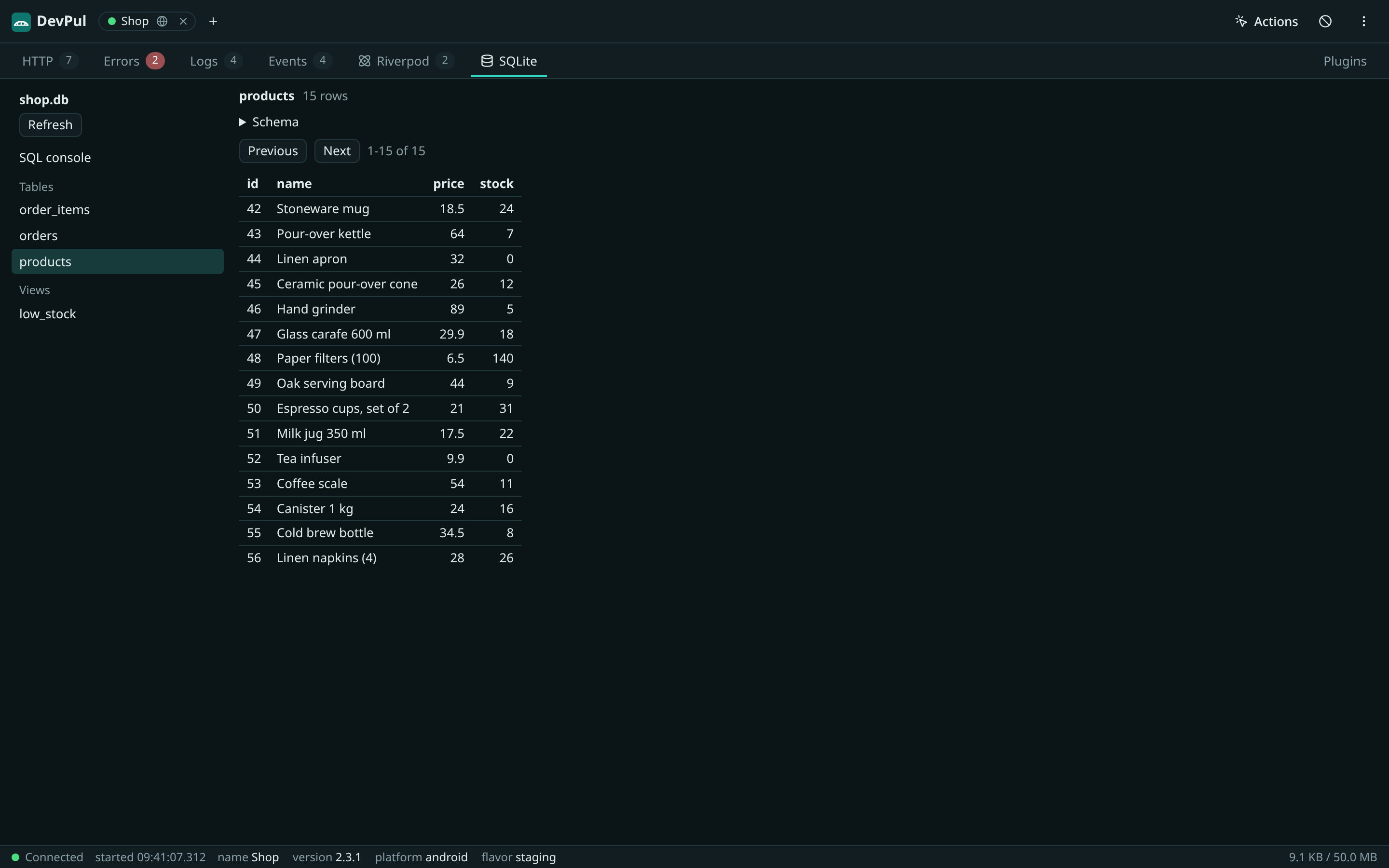This screenshot has width=1389, height=868.
Task: Click the name column header
Action: (295, 184)
